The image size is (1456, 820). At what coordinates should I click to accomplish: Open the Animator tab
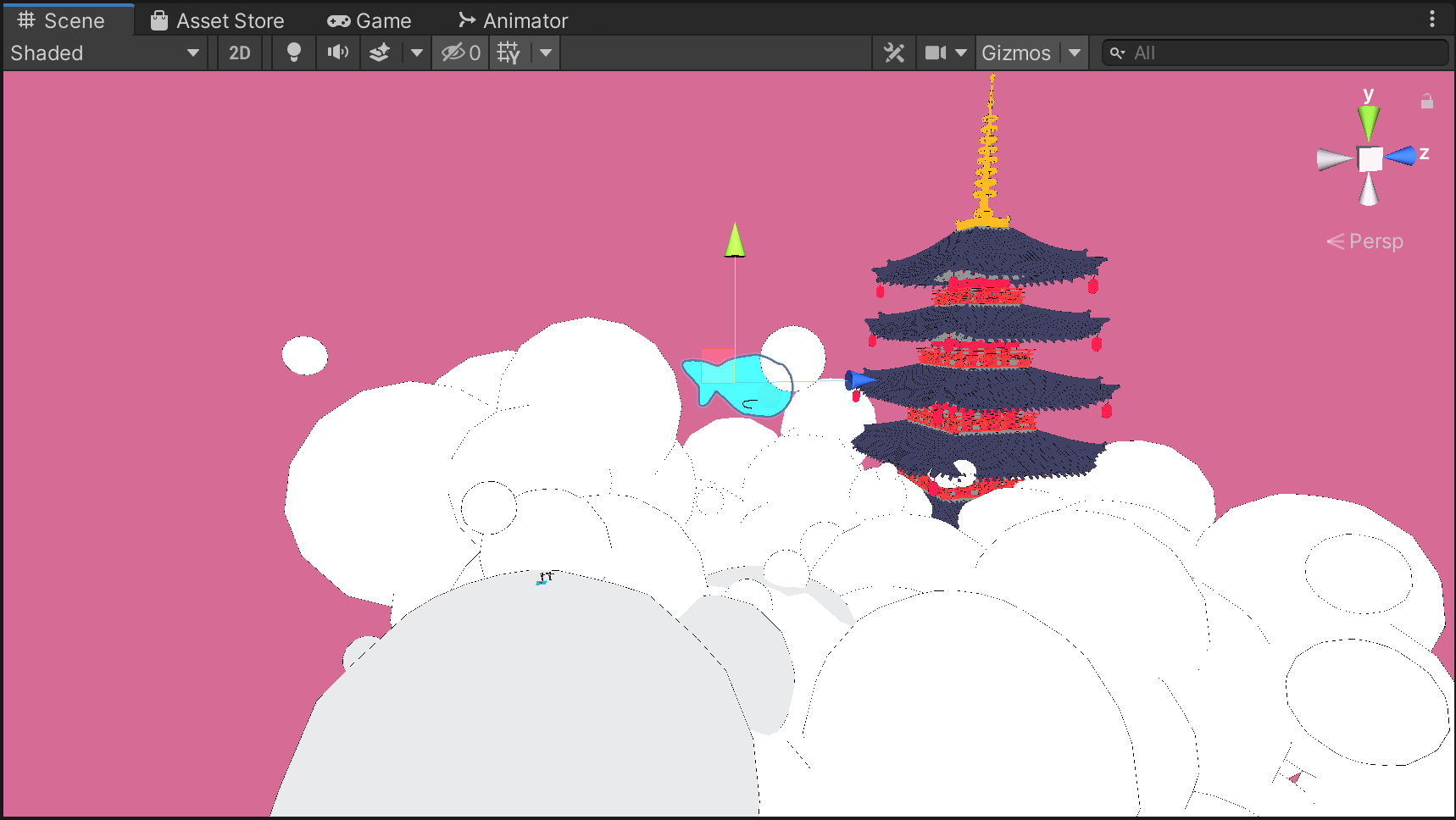pos(513,20)
